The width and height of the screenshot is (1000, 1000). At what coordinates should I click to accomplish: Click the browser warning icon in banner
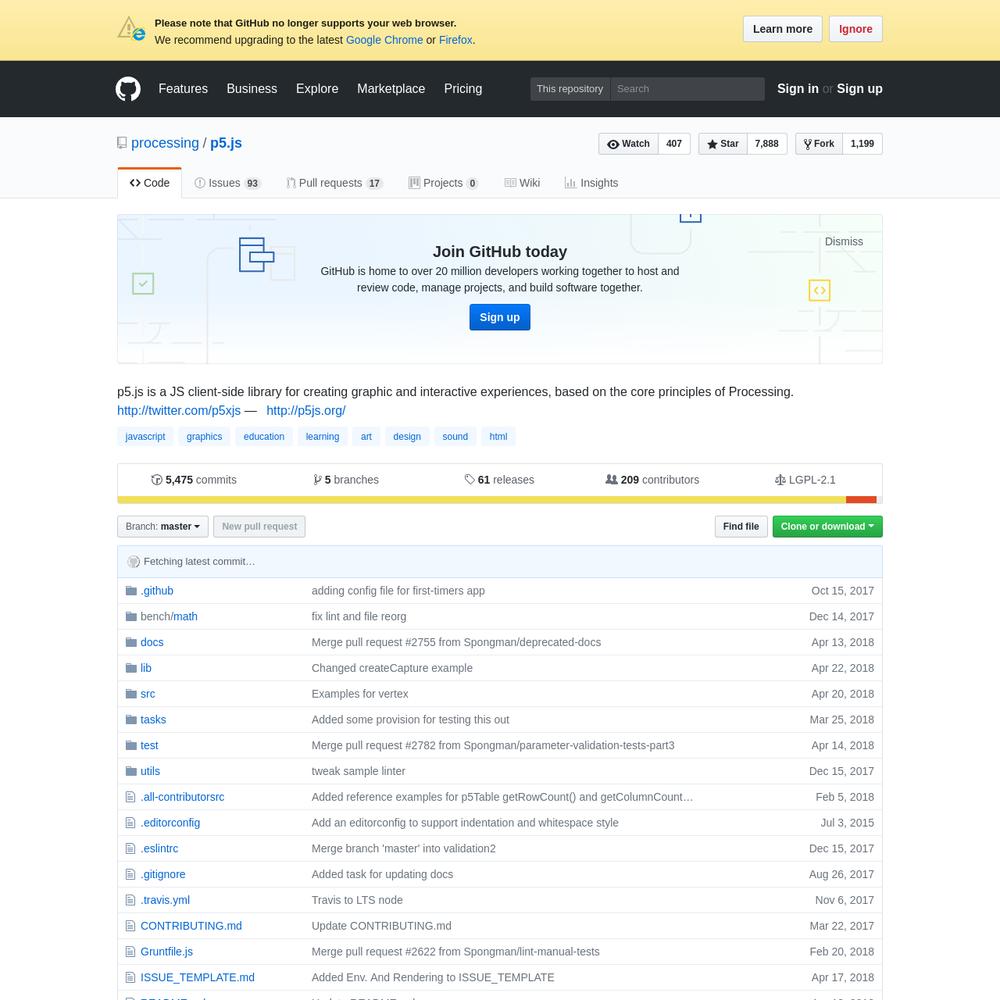pos(131,29)
